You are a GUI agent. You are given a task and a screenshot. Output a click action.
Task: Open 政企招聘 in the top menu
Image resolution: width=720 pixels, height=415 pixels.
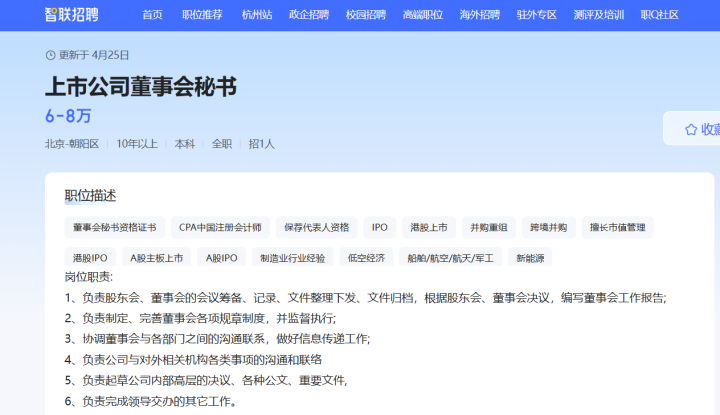tap(309, 15)
